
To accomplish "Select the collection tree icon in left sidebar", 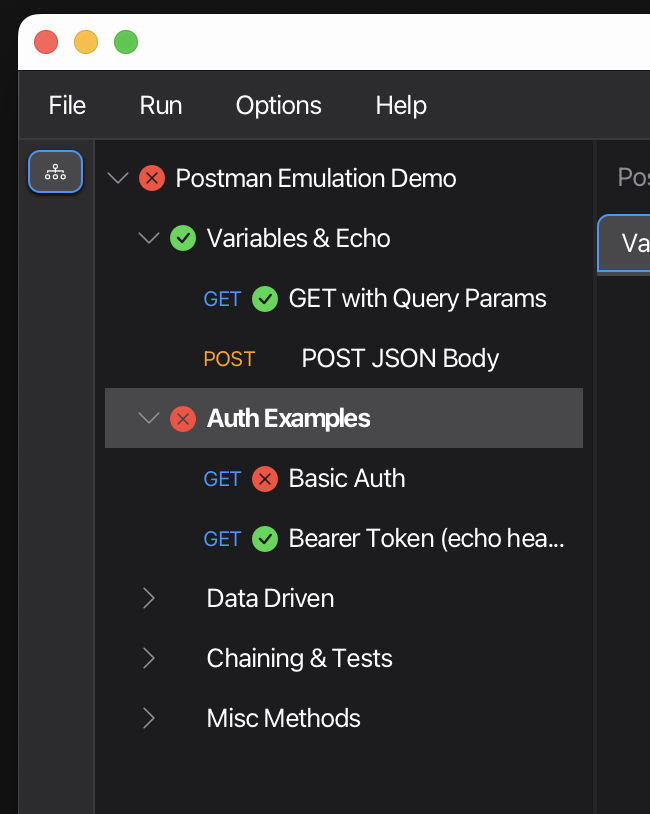I will pyautogui.click(x=55, y=171).
